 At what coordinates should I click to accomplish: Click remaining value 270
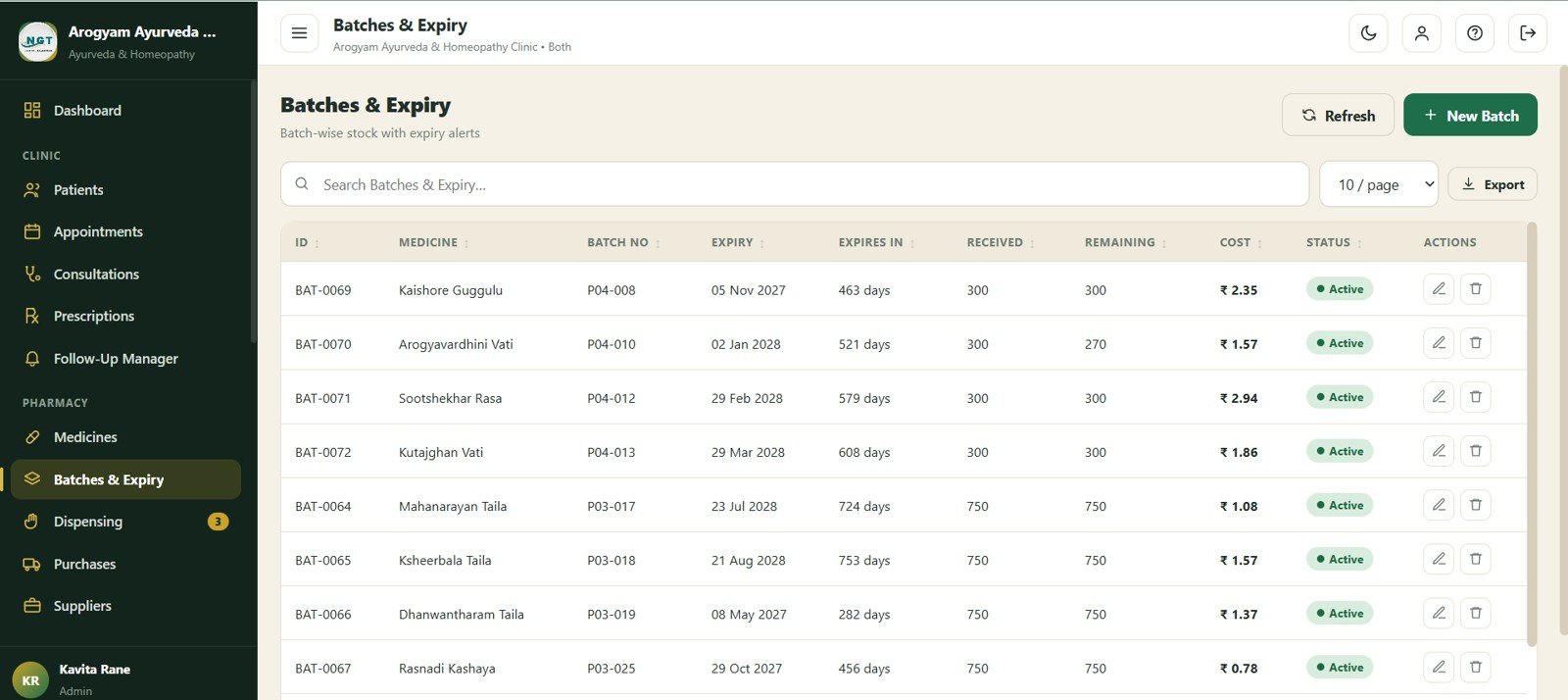click(1096, 344)
